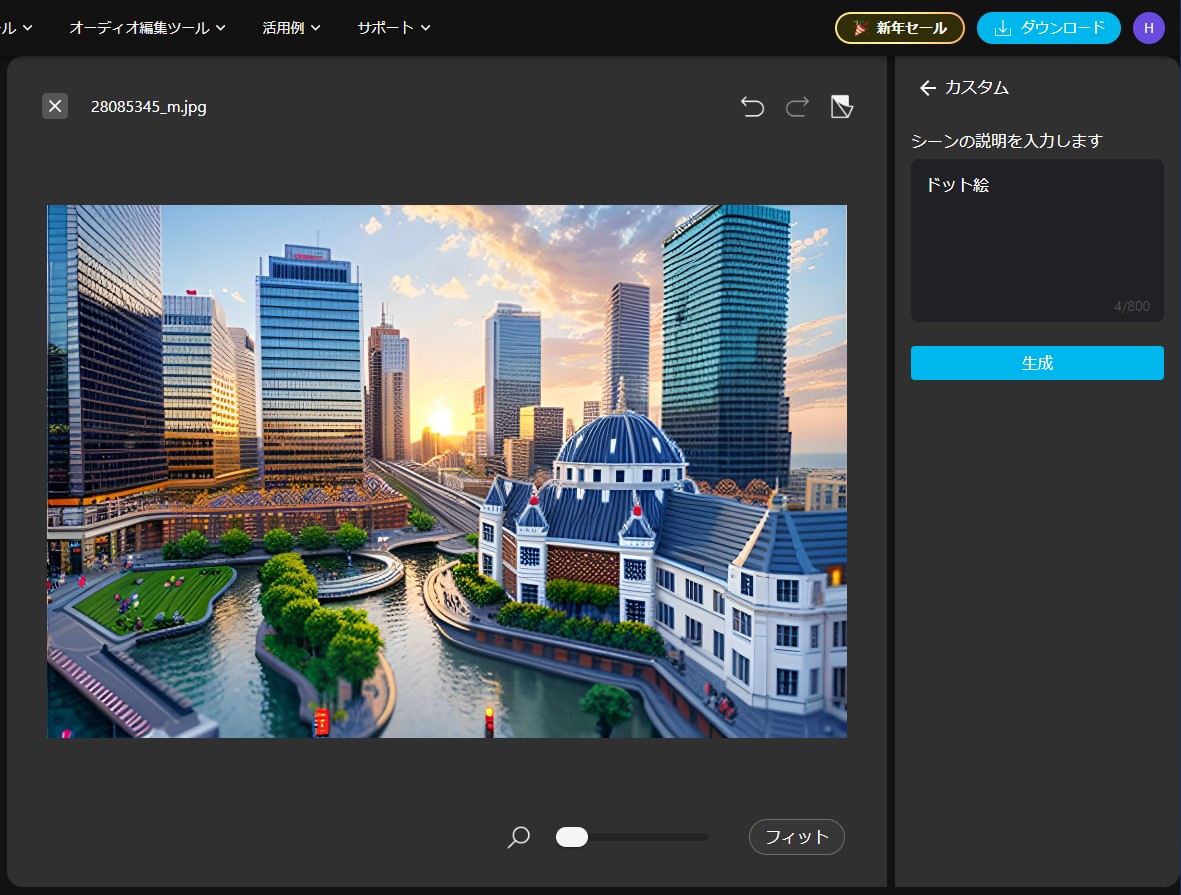Click the zoom slider handle
1181x895 pixels.
point(572,837)
